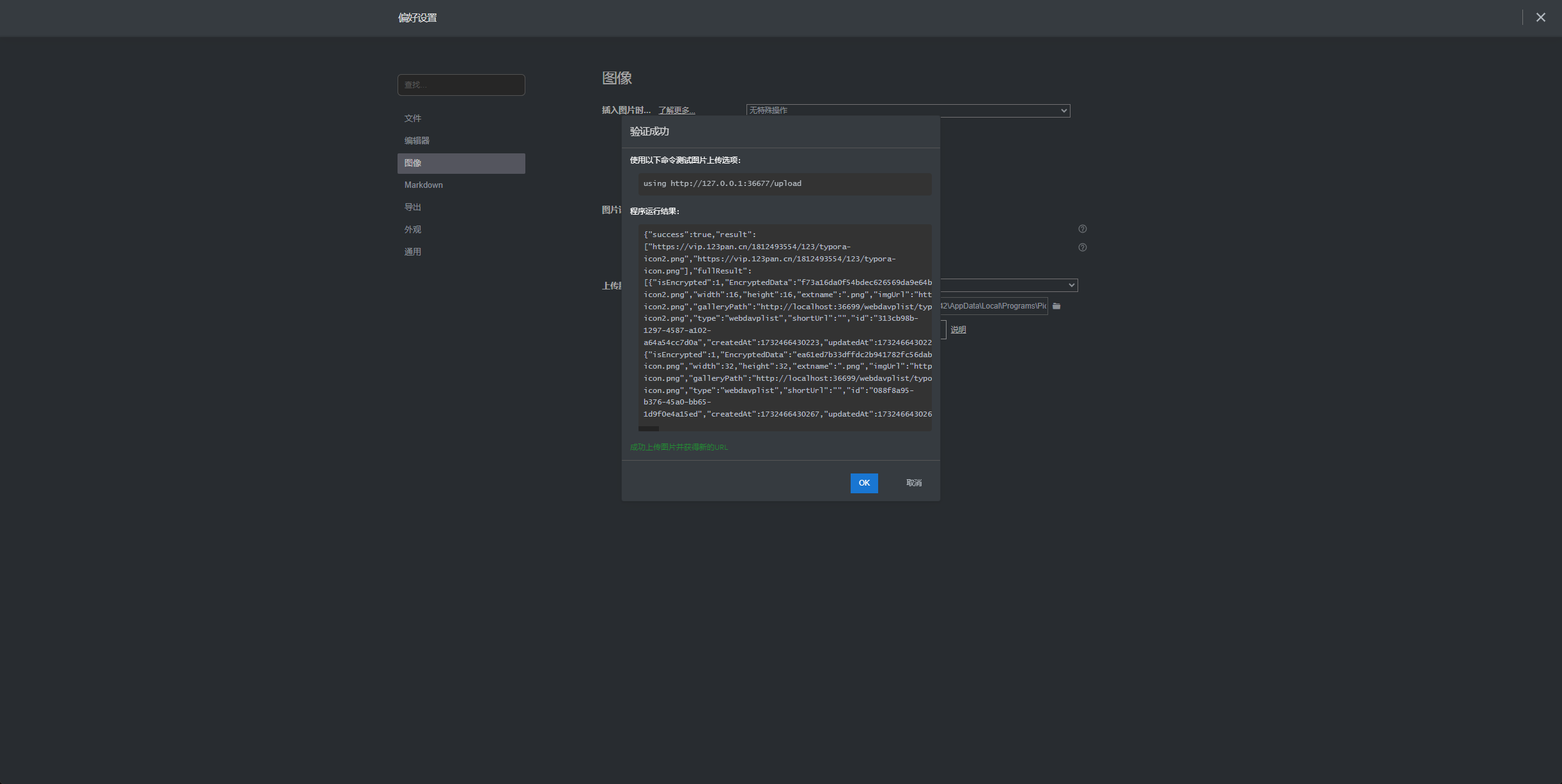Click the 了解更多 link

(677, 111)
